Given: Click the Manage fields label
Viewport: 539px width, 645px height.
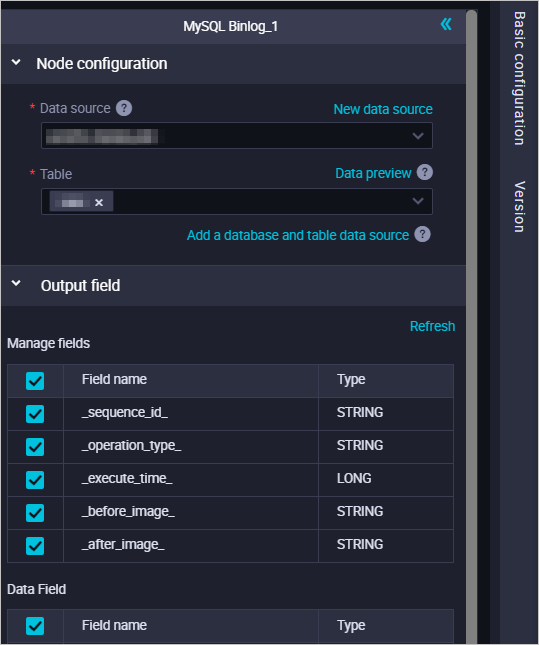Looking at the screenshot, I should [49, 343].
